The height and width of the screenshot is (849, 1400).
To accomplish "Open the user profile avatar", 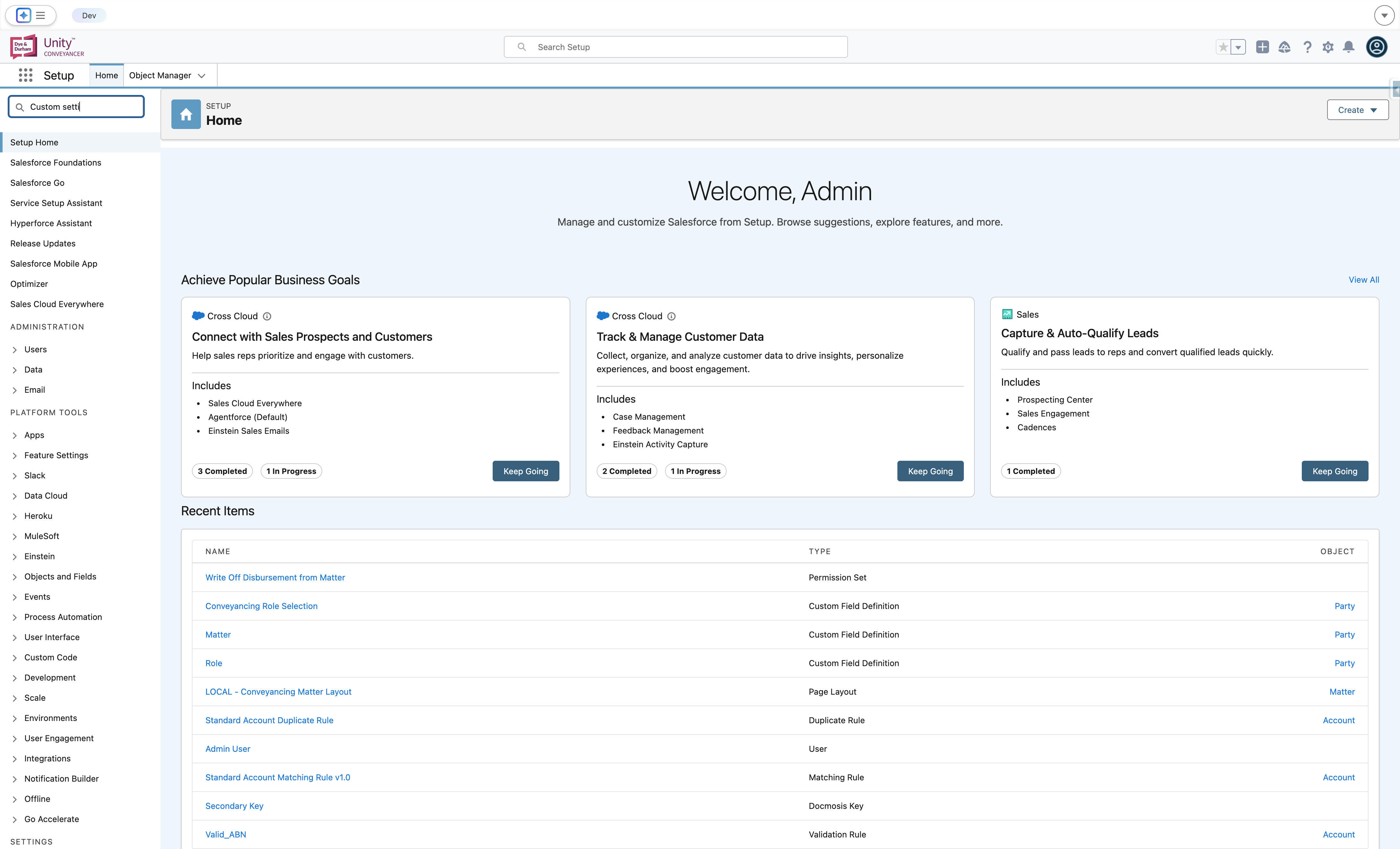I will pyautogui.click(x=1377, y=47).
